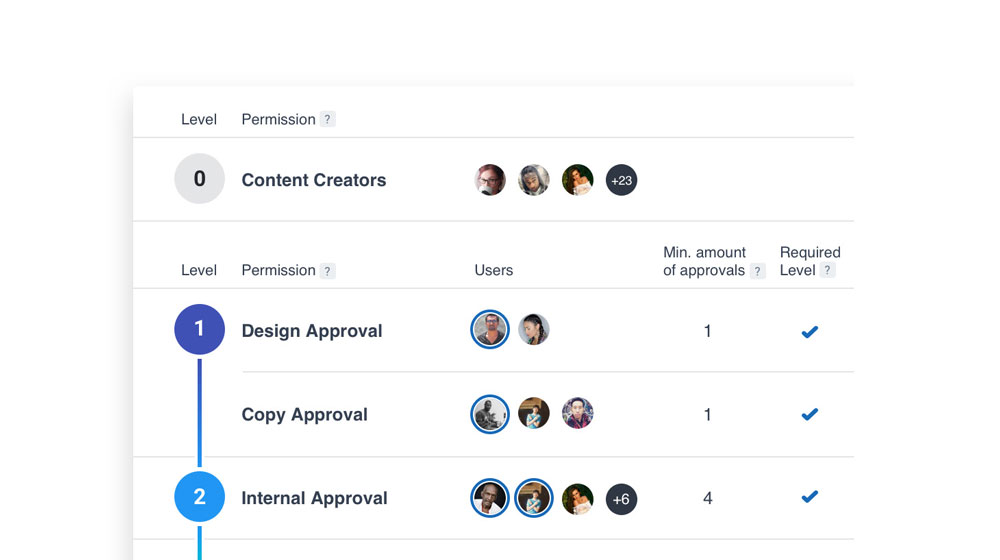Expand the +23 Content Creators users badge

tap(622, 180)
